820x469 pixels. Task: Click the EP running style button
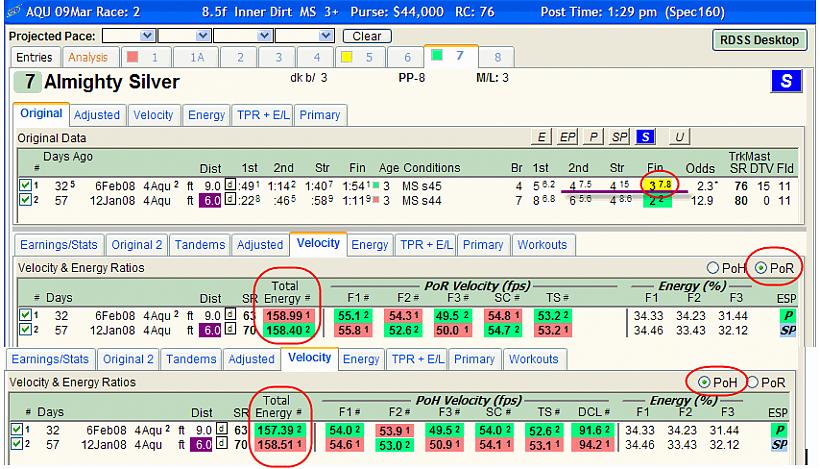567,137
